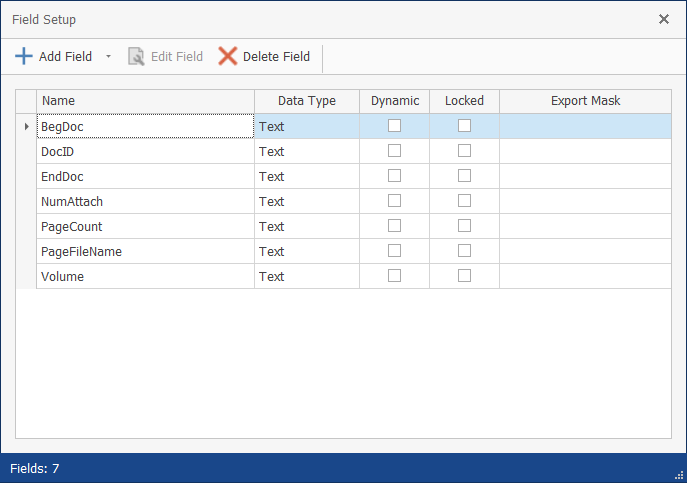Check Locked for the EndDoc row

tap(464, 176)
